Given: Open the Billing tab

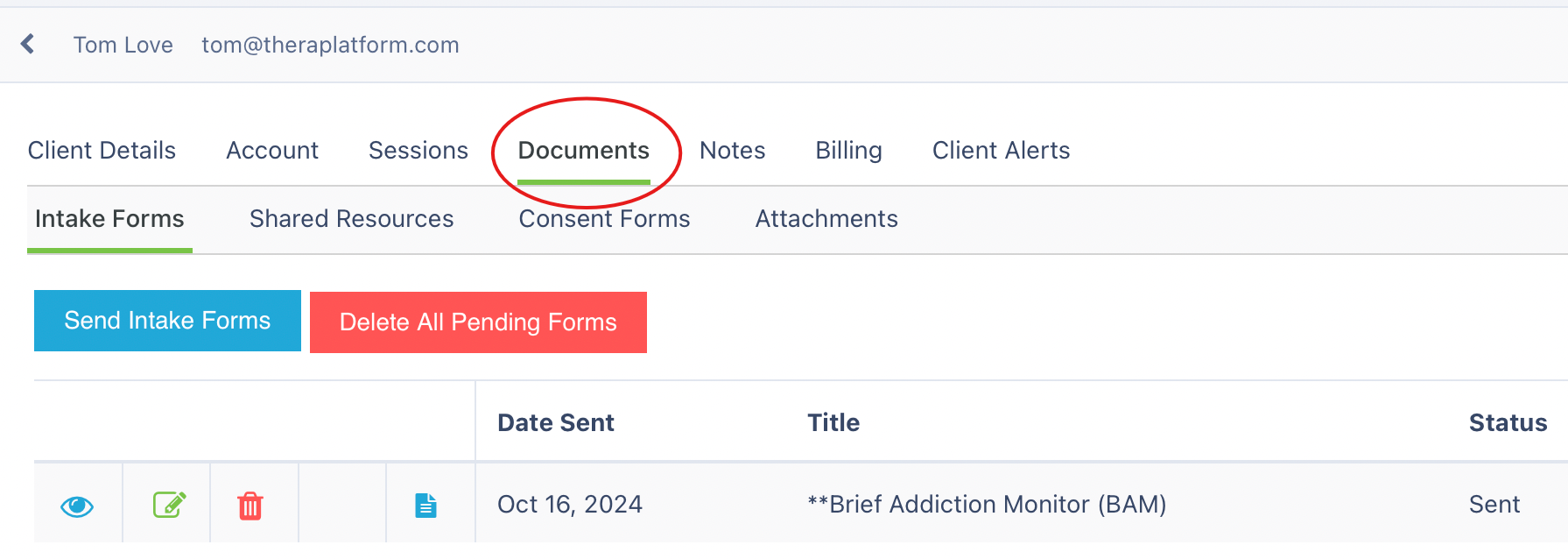Looking at the screenshot, I should click(848, 151).
